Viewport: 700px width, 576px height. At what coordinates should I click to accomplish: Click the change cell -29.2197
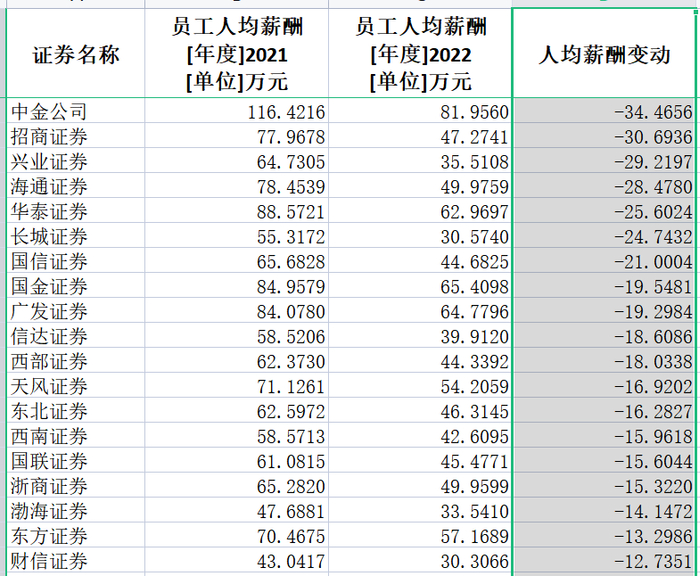(x=604, y=160)
